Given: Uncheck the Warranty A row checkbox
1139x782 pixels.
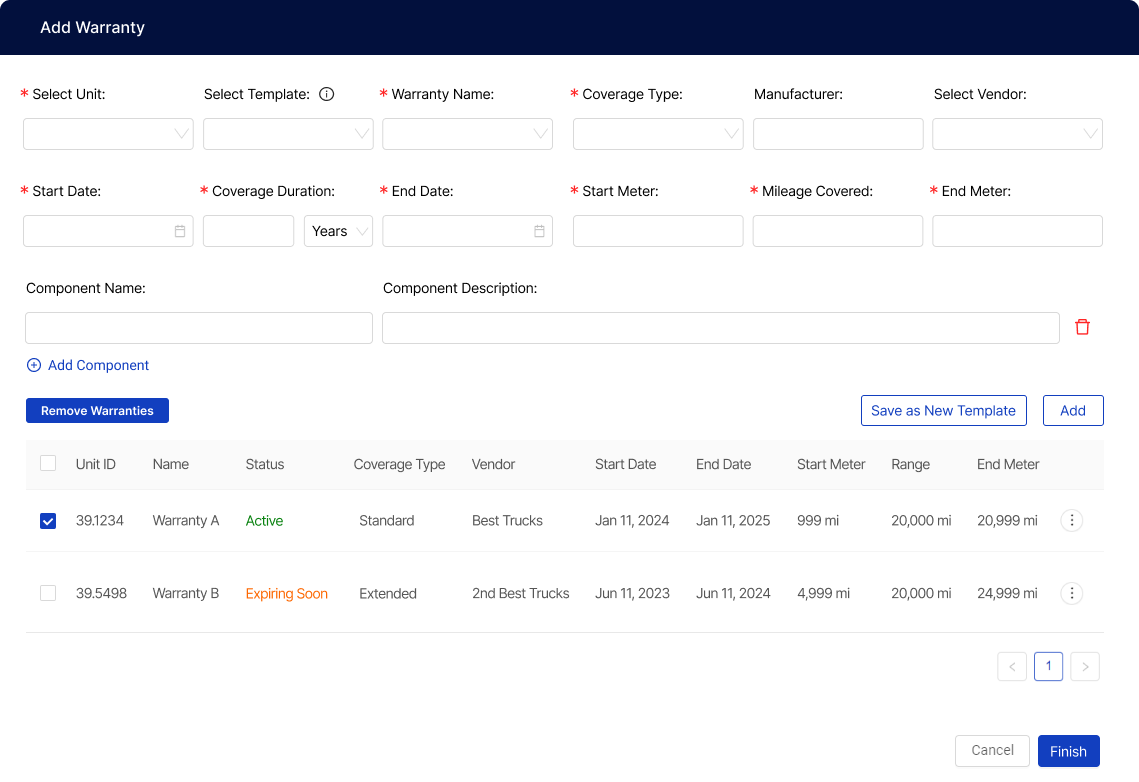Looking at the screenshot, I should [x=48, y=521].
